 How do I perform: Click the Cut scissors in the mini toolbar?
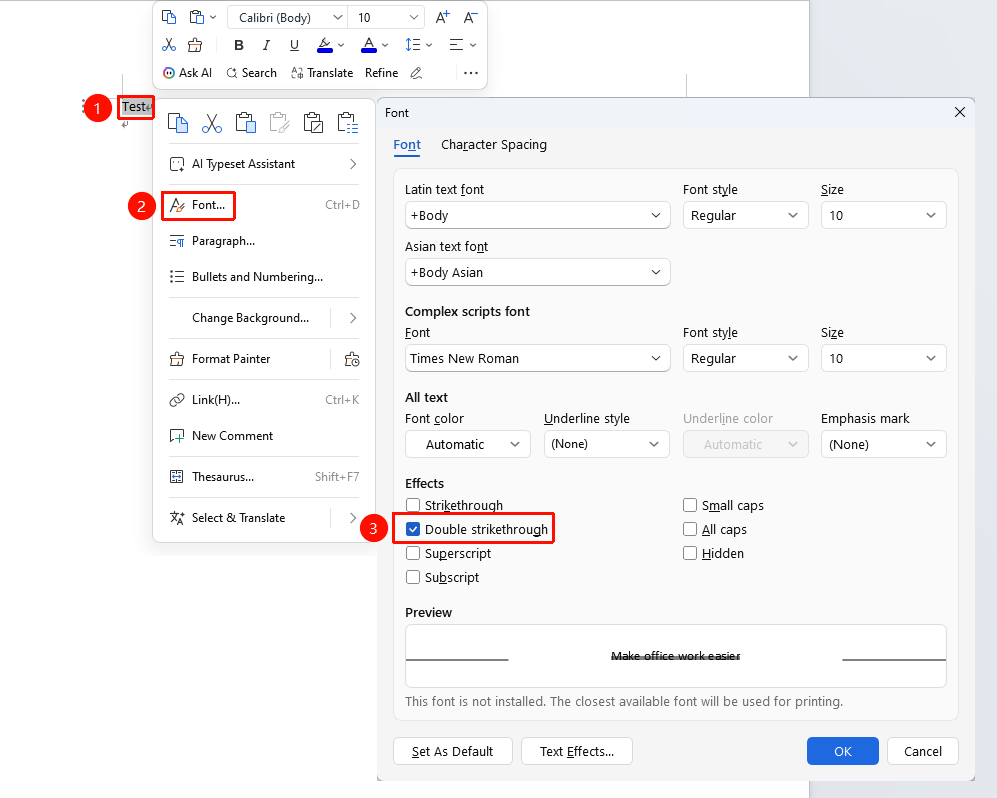[169, 45]
